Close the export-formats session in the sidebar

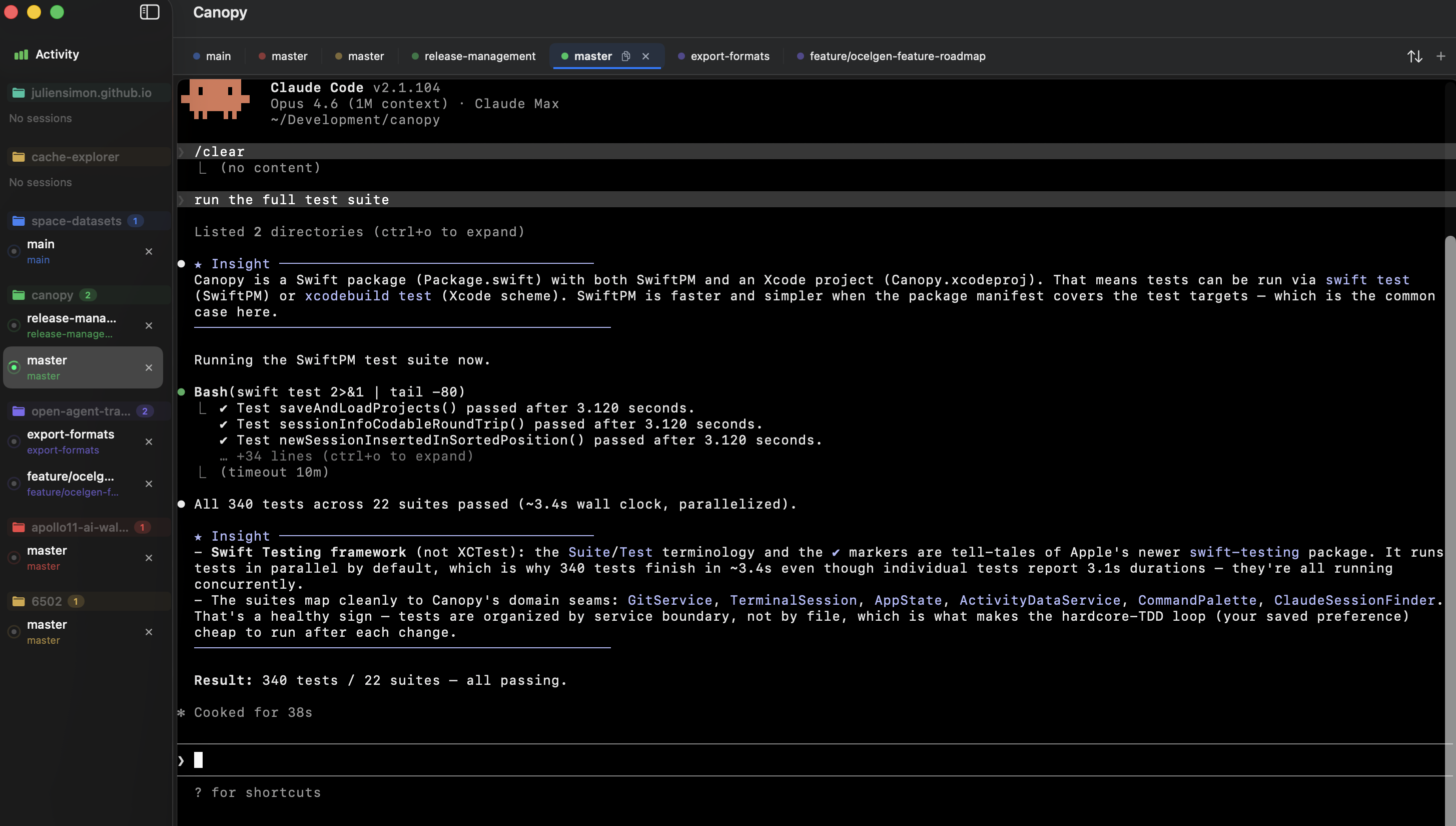tap(149, 442)
